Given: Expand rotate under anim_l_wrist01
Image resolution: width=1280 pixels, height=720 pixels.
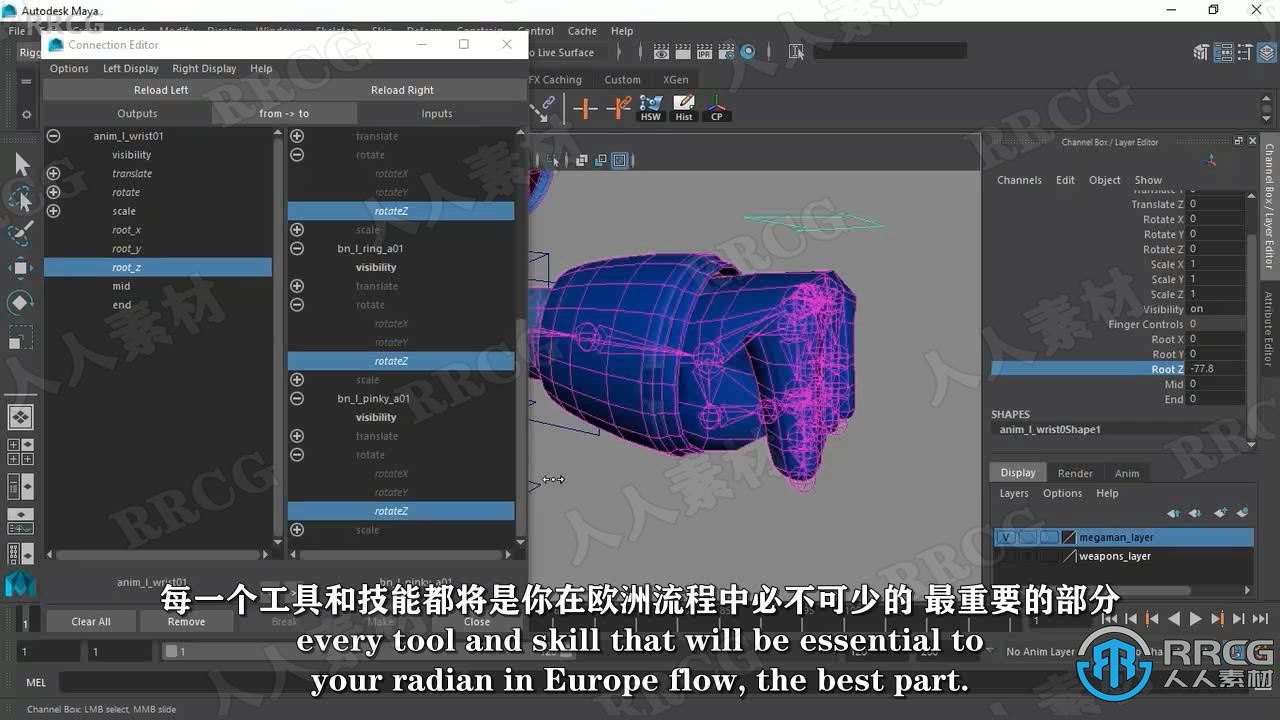Looking at the screenshot, I should click(53, 192).
